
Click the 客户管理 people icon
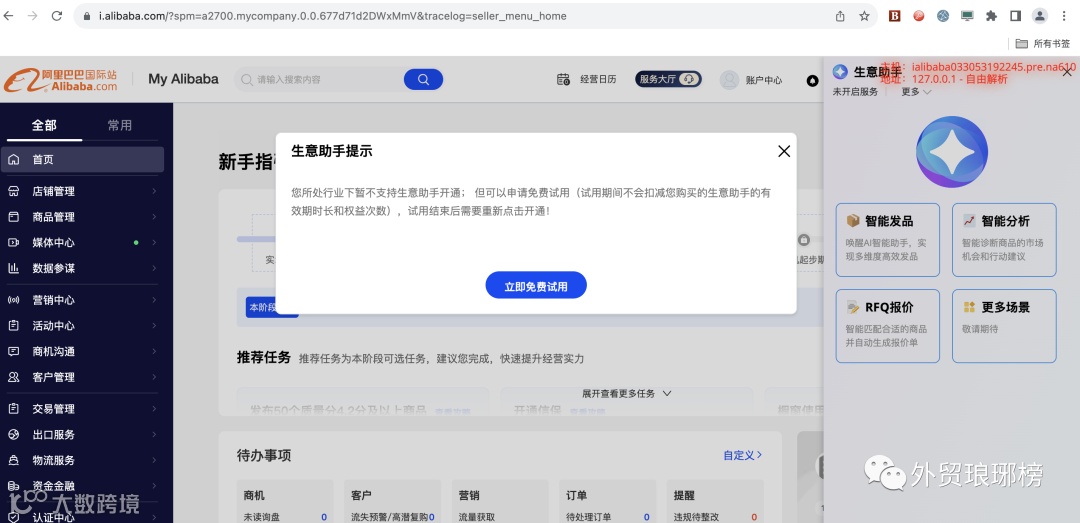[x=14, y=377]
